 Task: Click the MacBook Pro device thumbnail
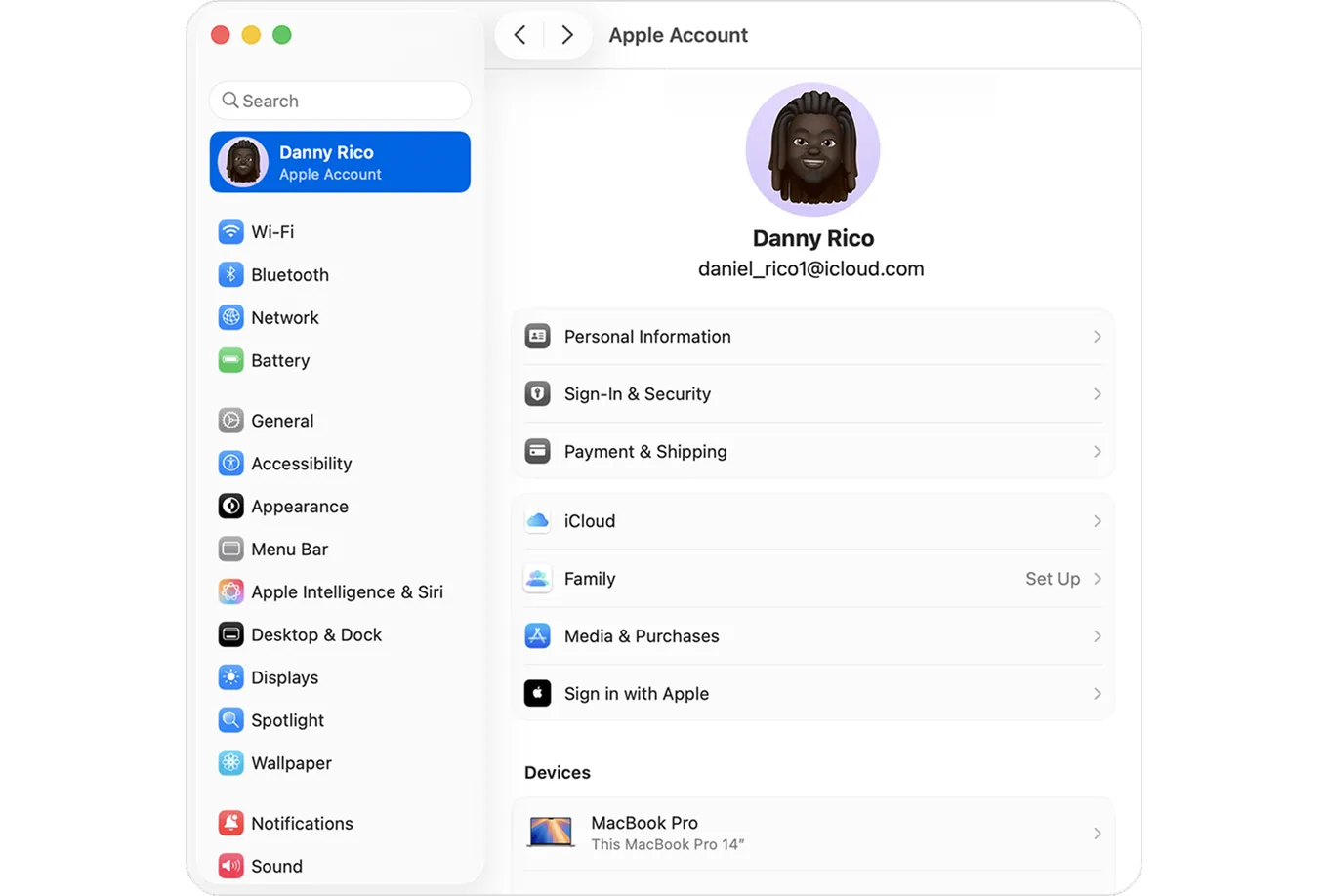551,833
